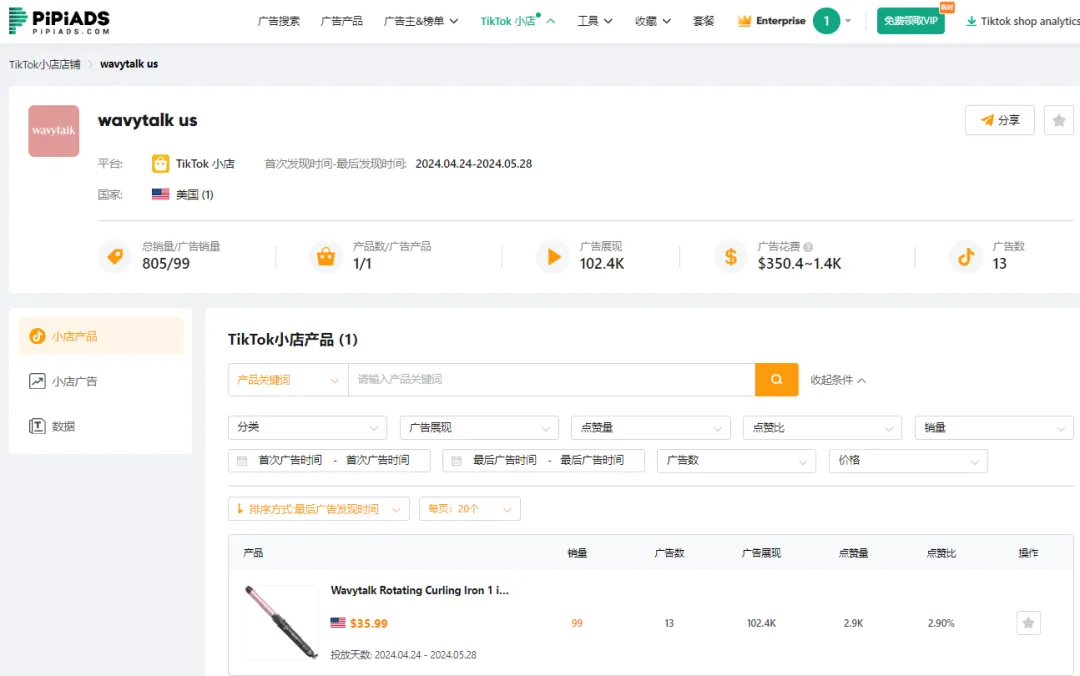Click the PiPiADS logo

59,21
